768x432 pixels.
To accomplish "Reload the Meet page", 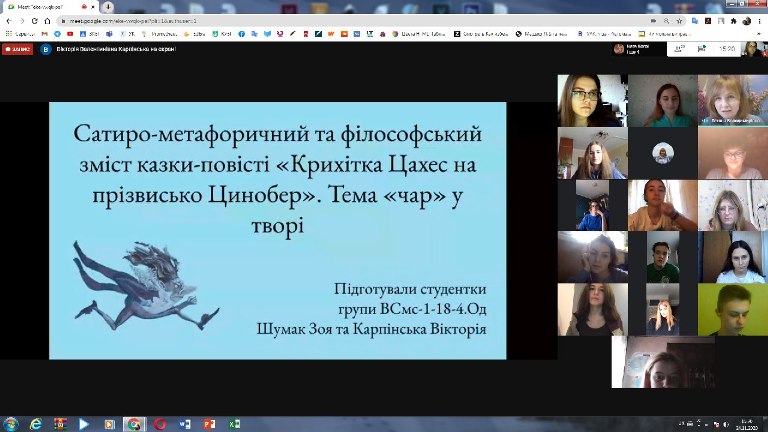I will coord(34,21).
